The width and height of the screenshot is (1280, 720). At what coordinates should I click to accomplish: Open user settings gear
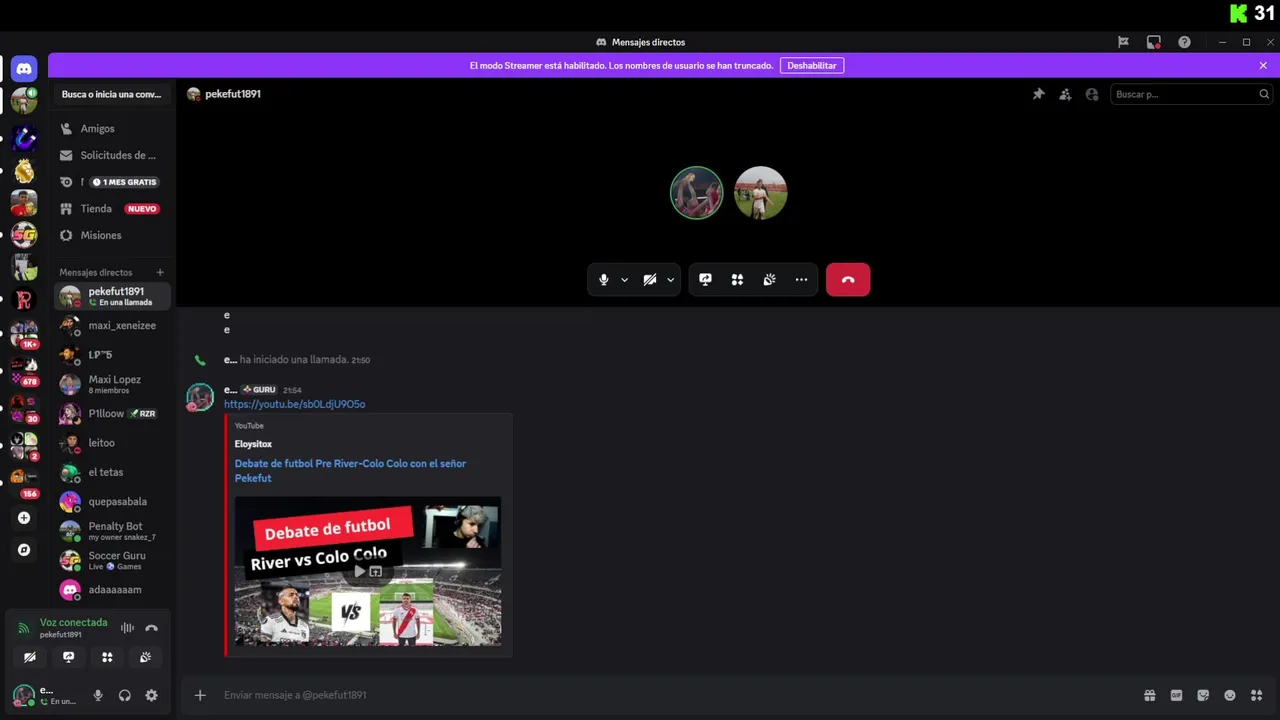pos(151,695)
